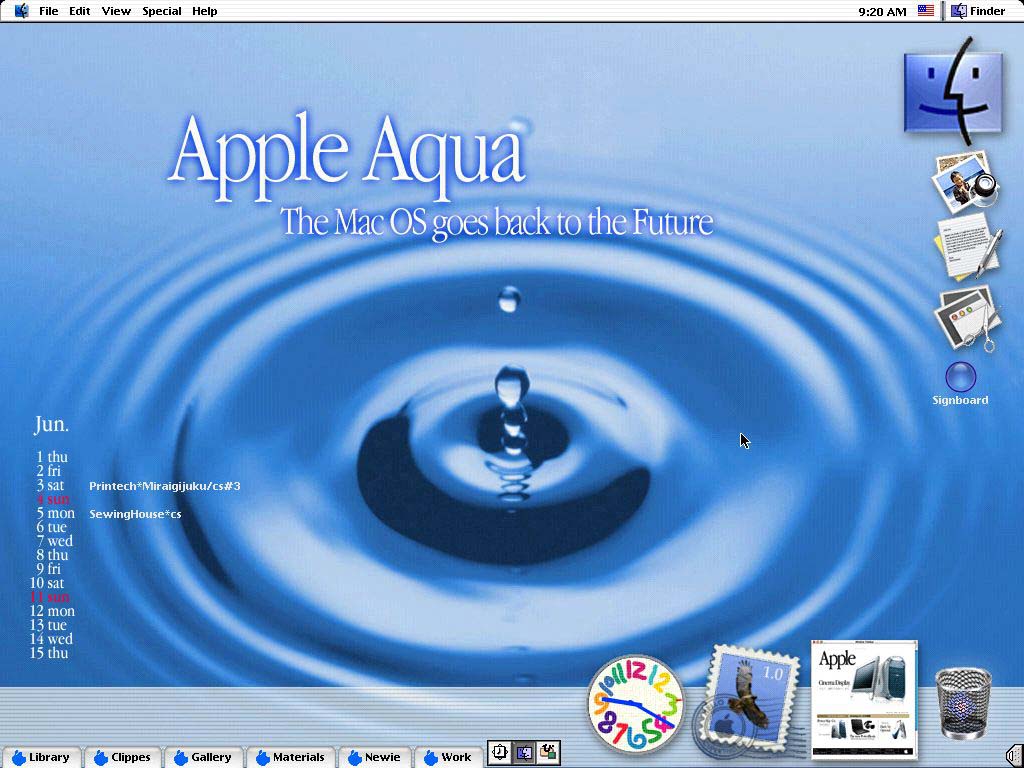
Task: Click the Jun. month heading
Action: click(x=52, y=425)
